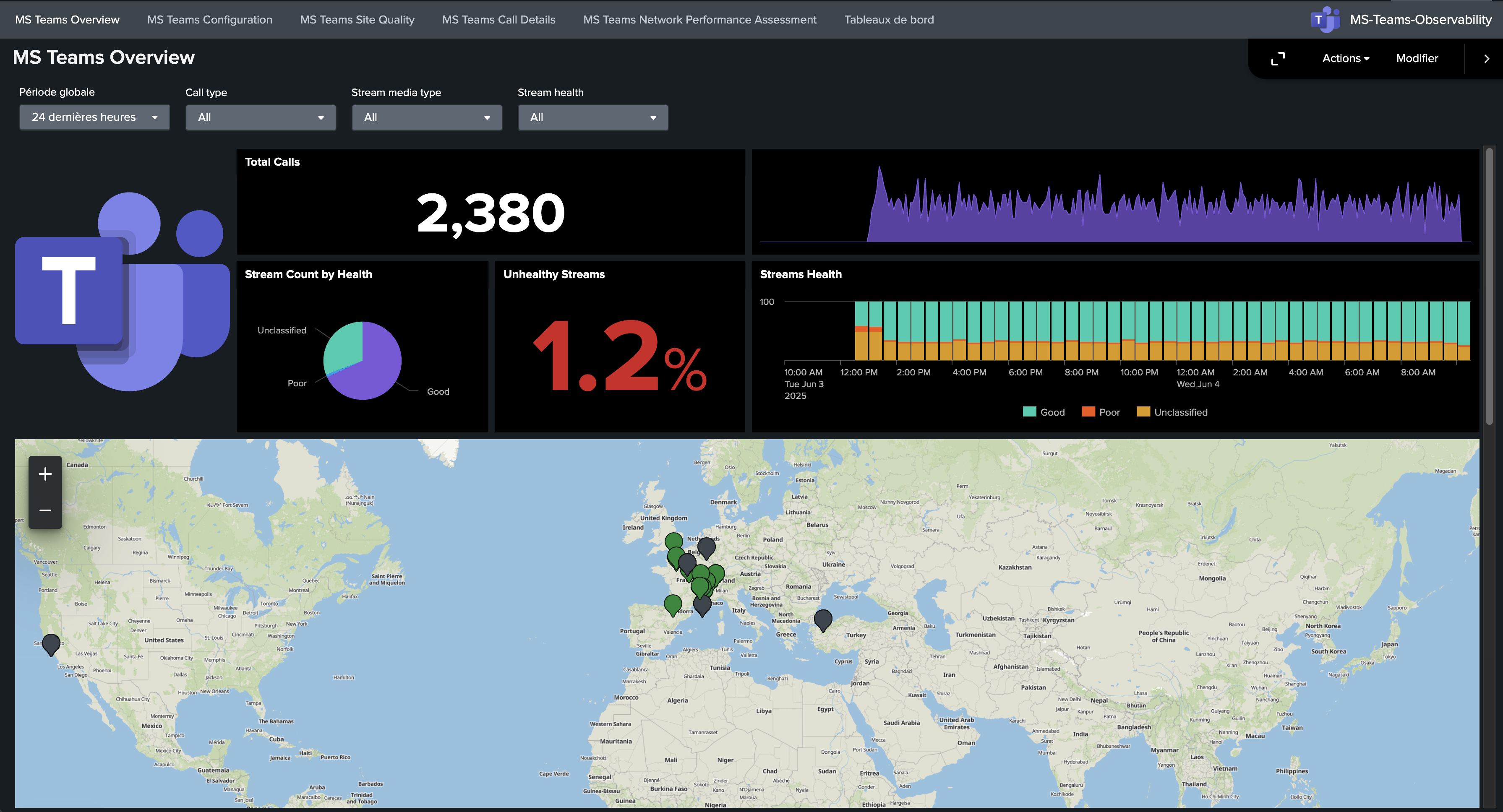Collapse the right side panel with the chevron
The height and width of the screenshot is (812, 1503).
(1486, 58)
